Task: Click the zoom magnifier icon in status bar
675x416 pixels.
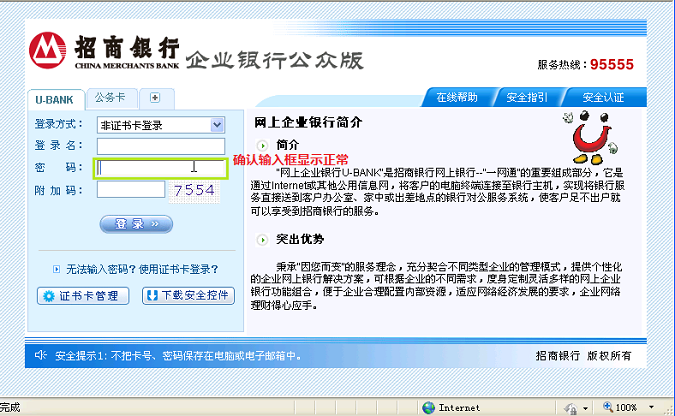Action: pos(607,406)
